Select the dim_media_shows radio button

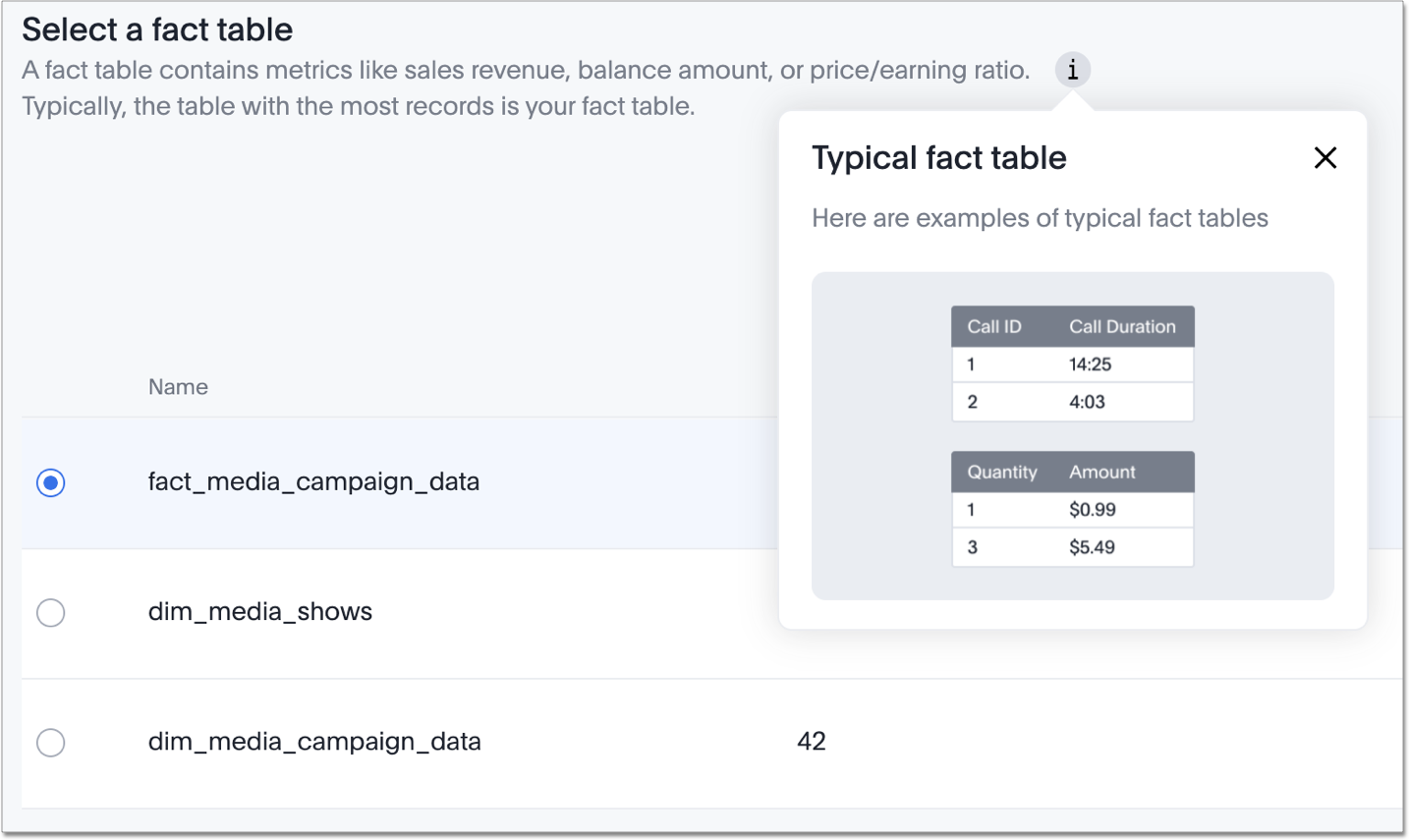click(50, 612)
